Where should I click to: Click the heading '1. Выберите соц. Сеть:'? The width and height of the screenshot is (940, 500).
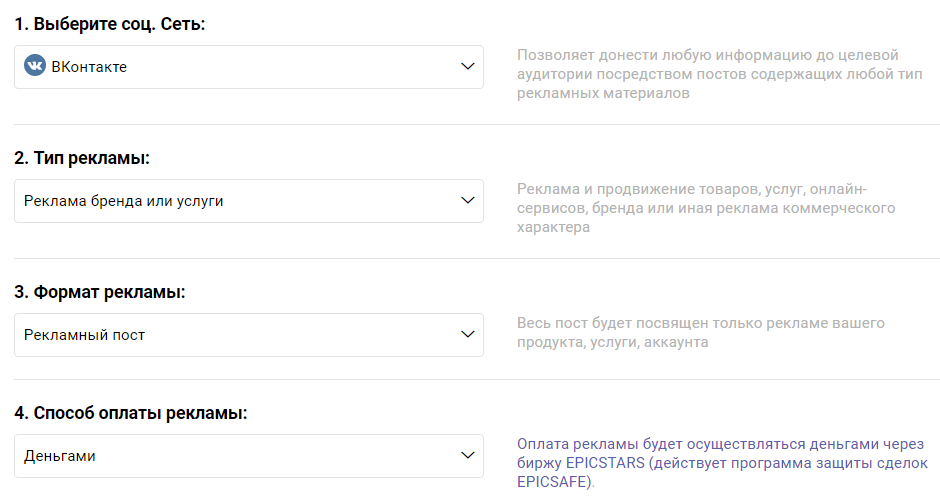tap(109, 23)
